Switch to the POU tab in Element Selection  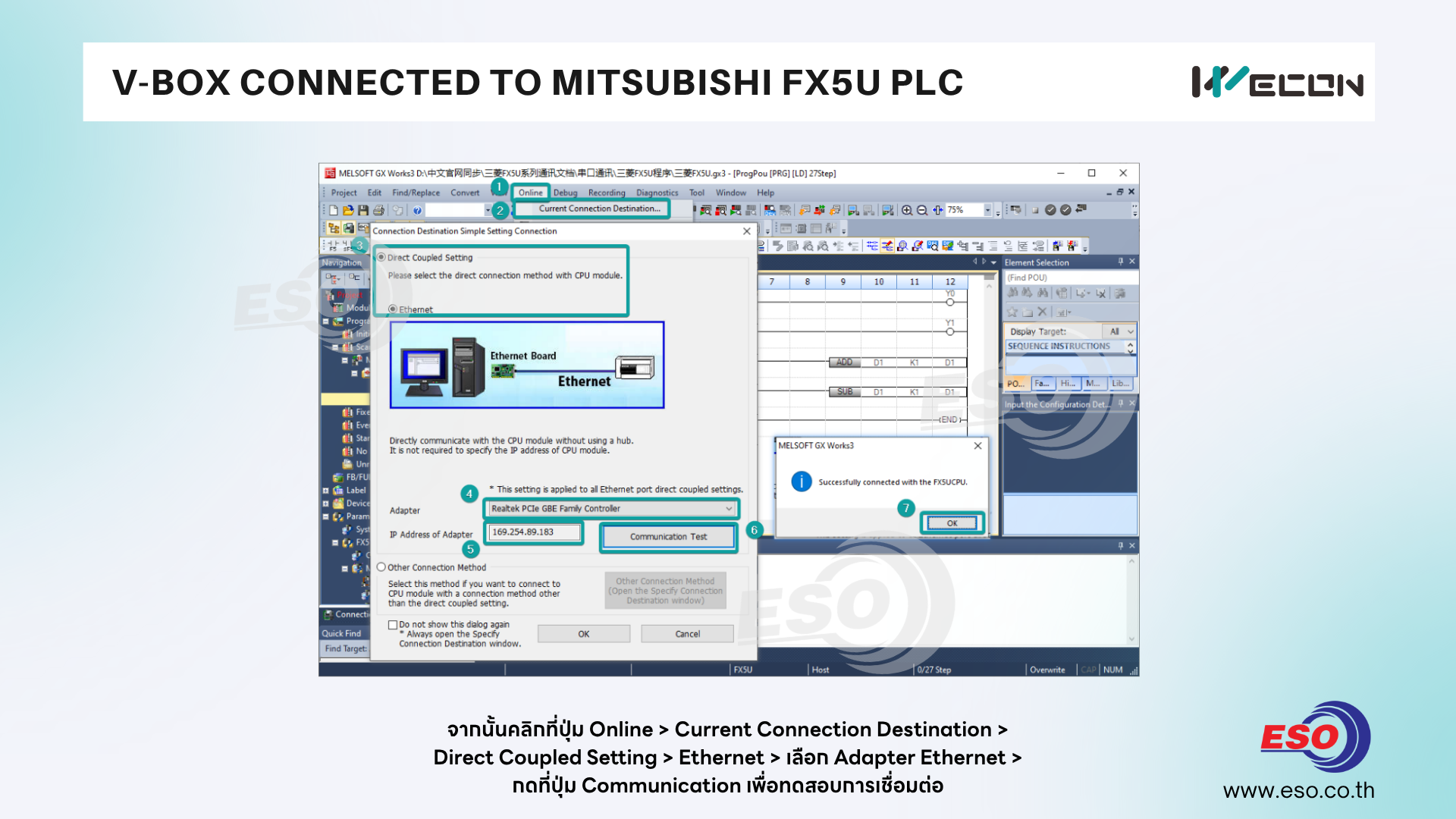click(x=1016, y=384)
